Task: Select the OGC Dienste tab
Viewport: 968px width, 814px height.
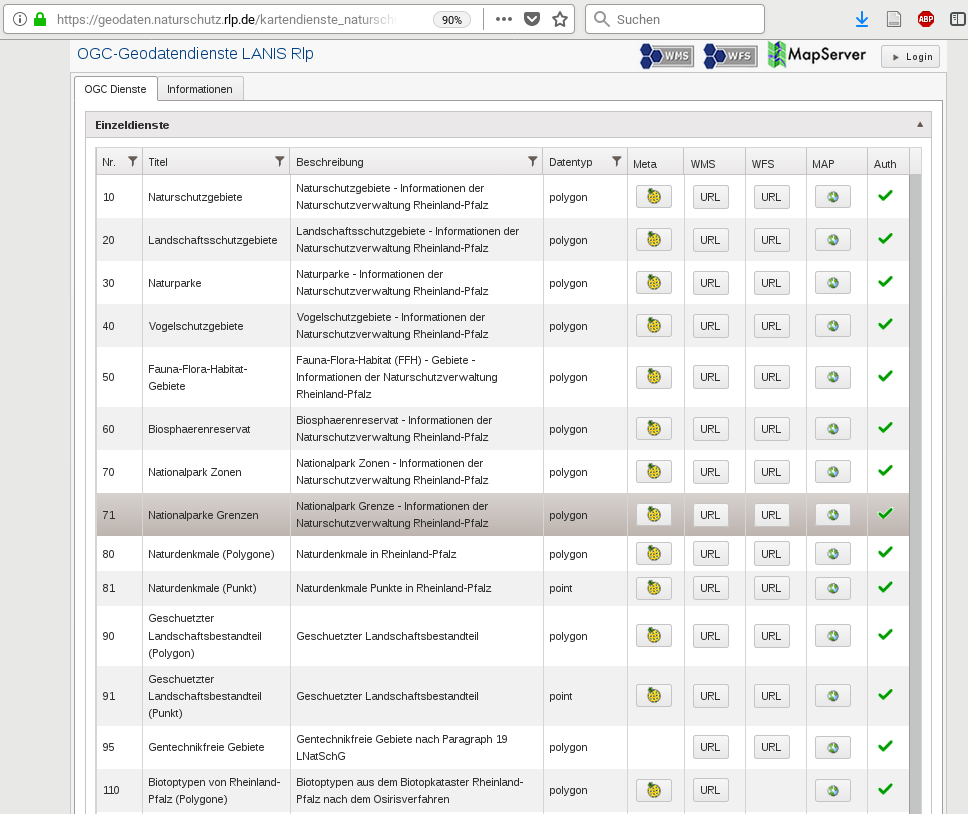Action: click(115, 89)
